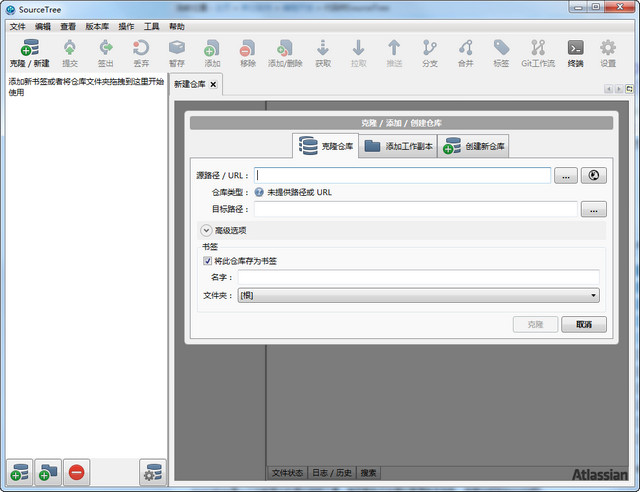The image size is (640, 492).
Task: Toggle the save repository as bookmark checkbox
Action: 208,261
